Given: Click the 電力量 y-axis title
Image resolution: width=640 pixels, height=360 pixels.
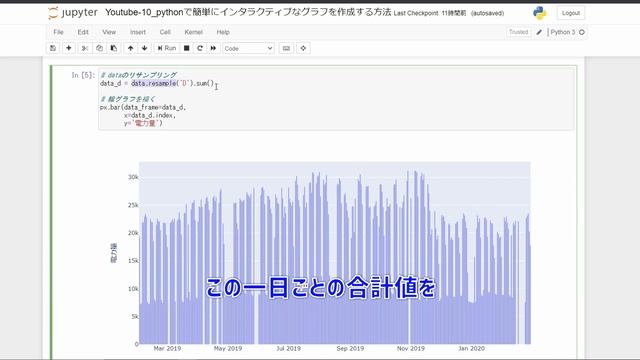Looking at the screenshot, I should pyautogui.click(x=114, y=253).
